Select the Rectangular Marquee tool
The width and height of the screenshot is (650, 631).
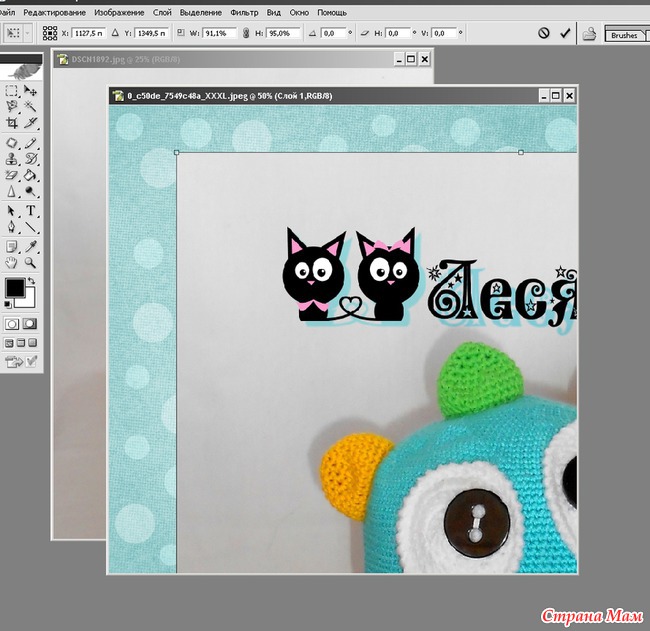tap(11, 90)
